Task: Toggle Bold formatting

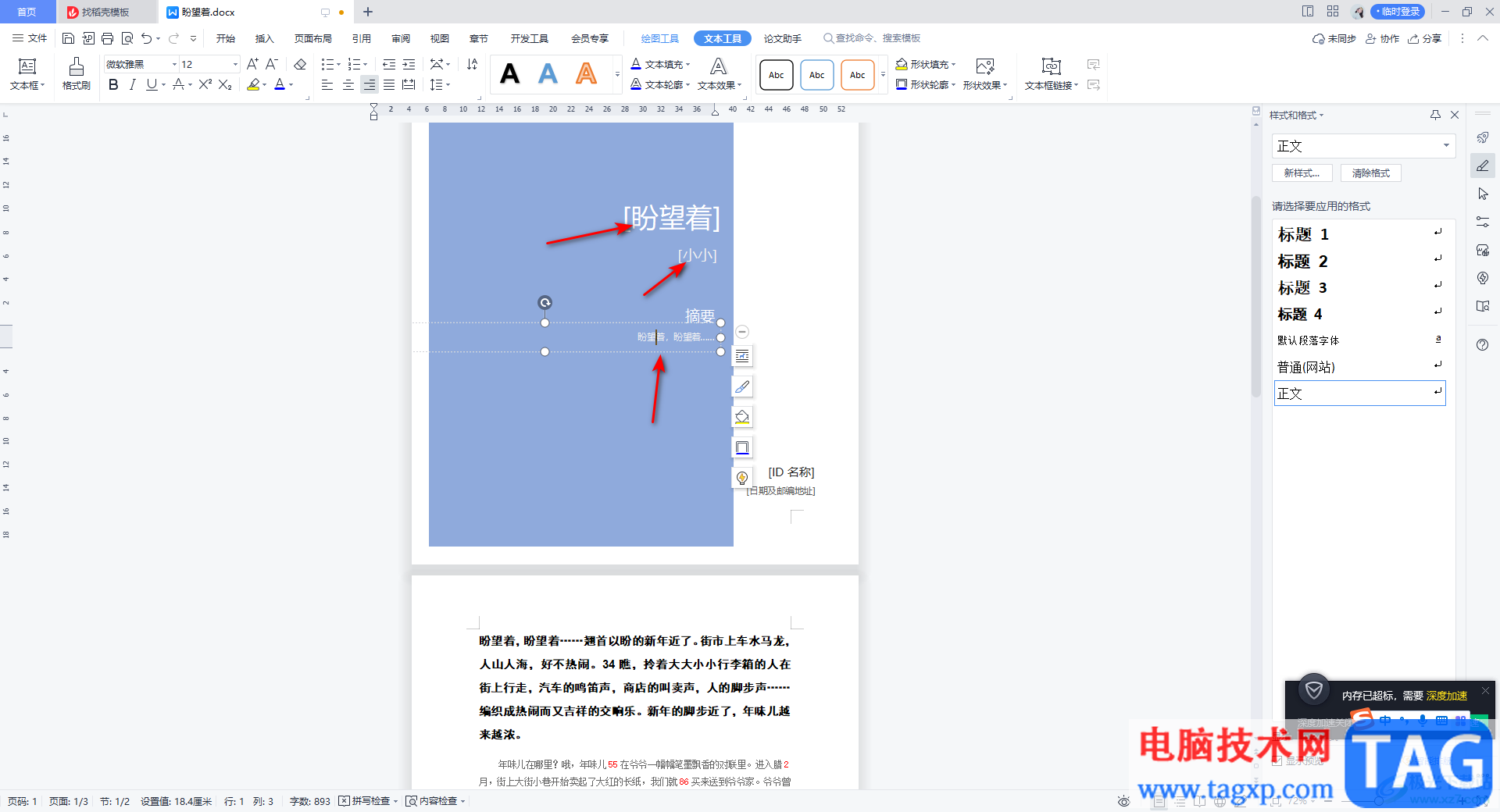Action: (x=113, y=84)
